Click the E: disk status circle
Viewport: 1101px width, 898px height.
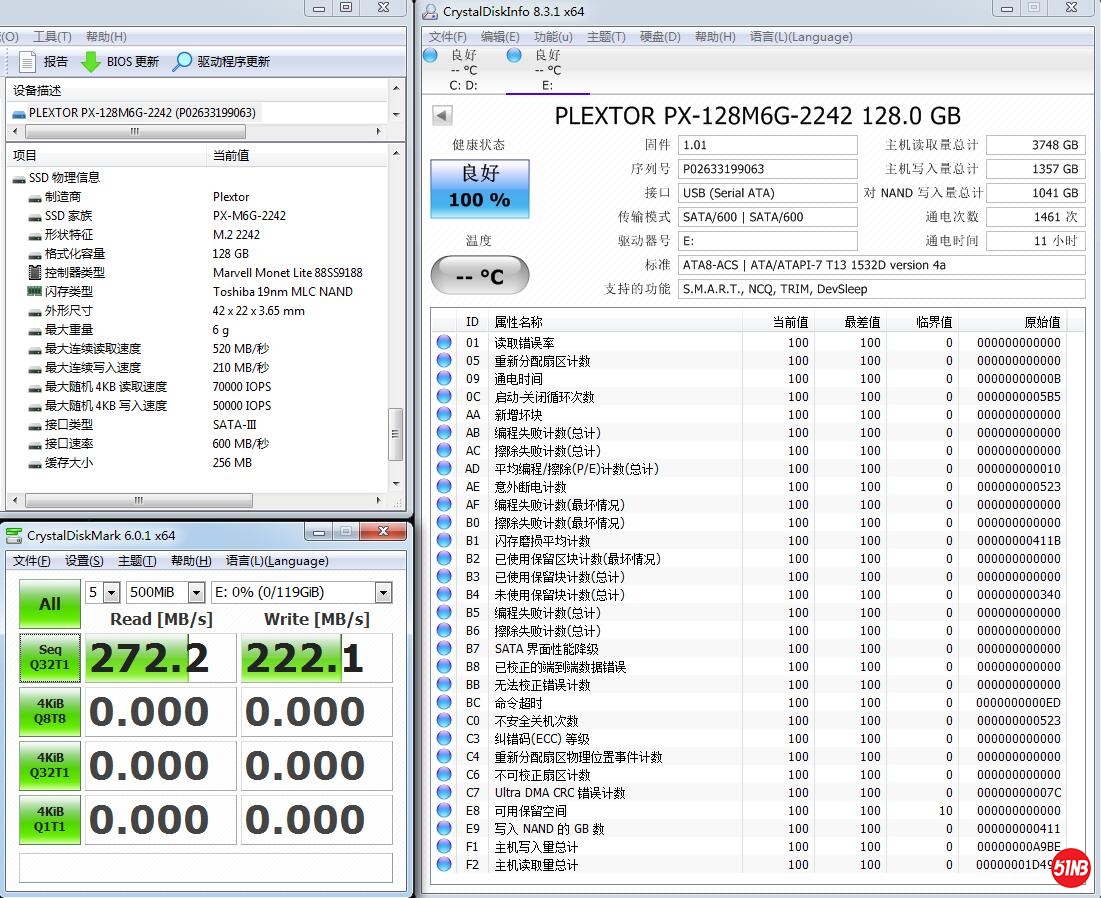point(514,55)
